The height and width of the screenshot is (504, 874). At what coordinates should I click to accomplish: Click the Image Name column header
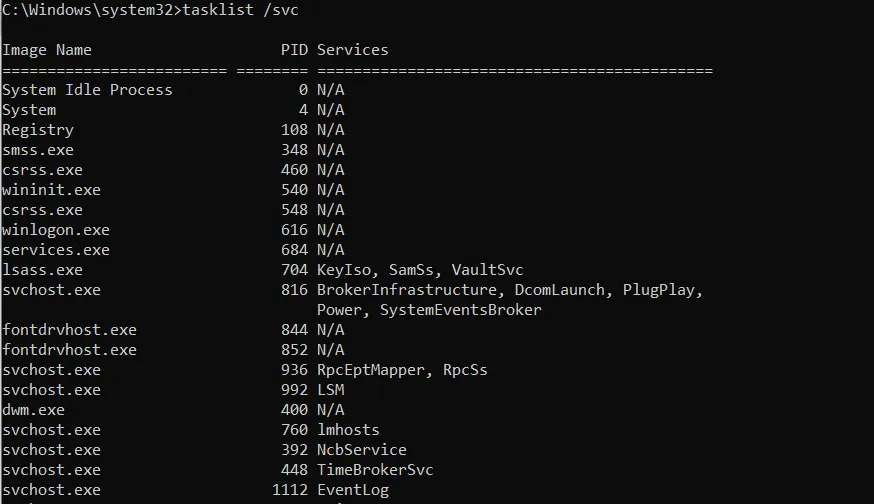point(47,50)
